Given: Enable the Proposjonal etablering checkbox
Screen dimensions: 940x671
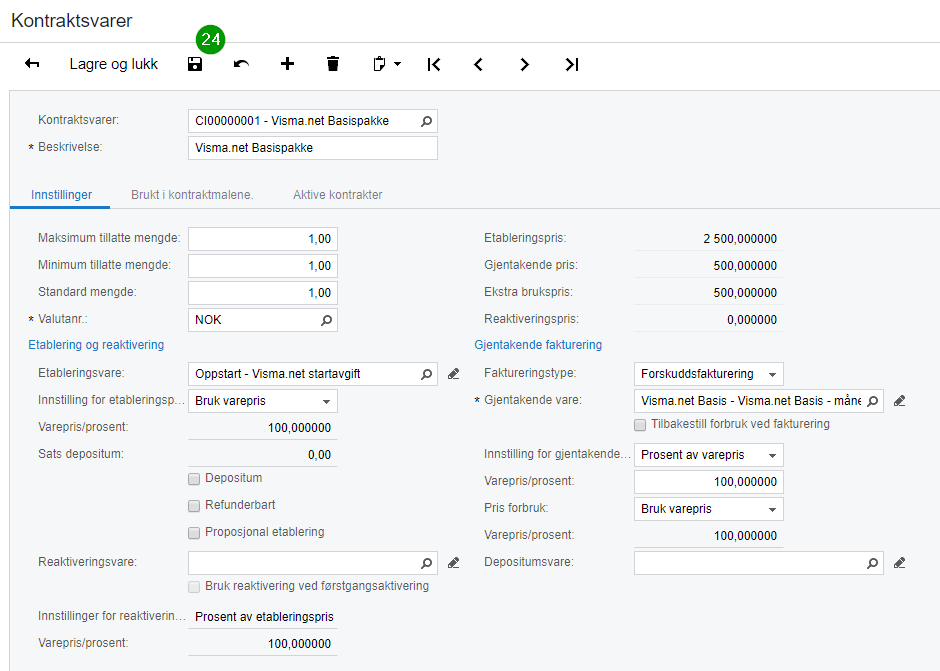Looking at the screenshot, I should click(x=194, y=533).
